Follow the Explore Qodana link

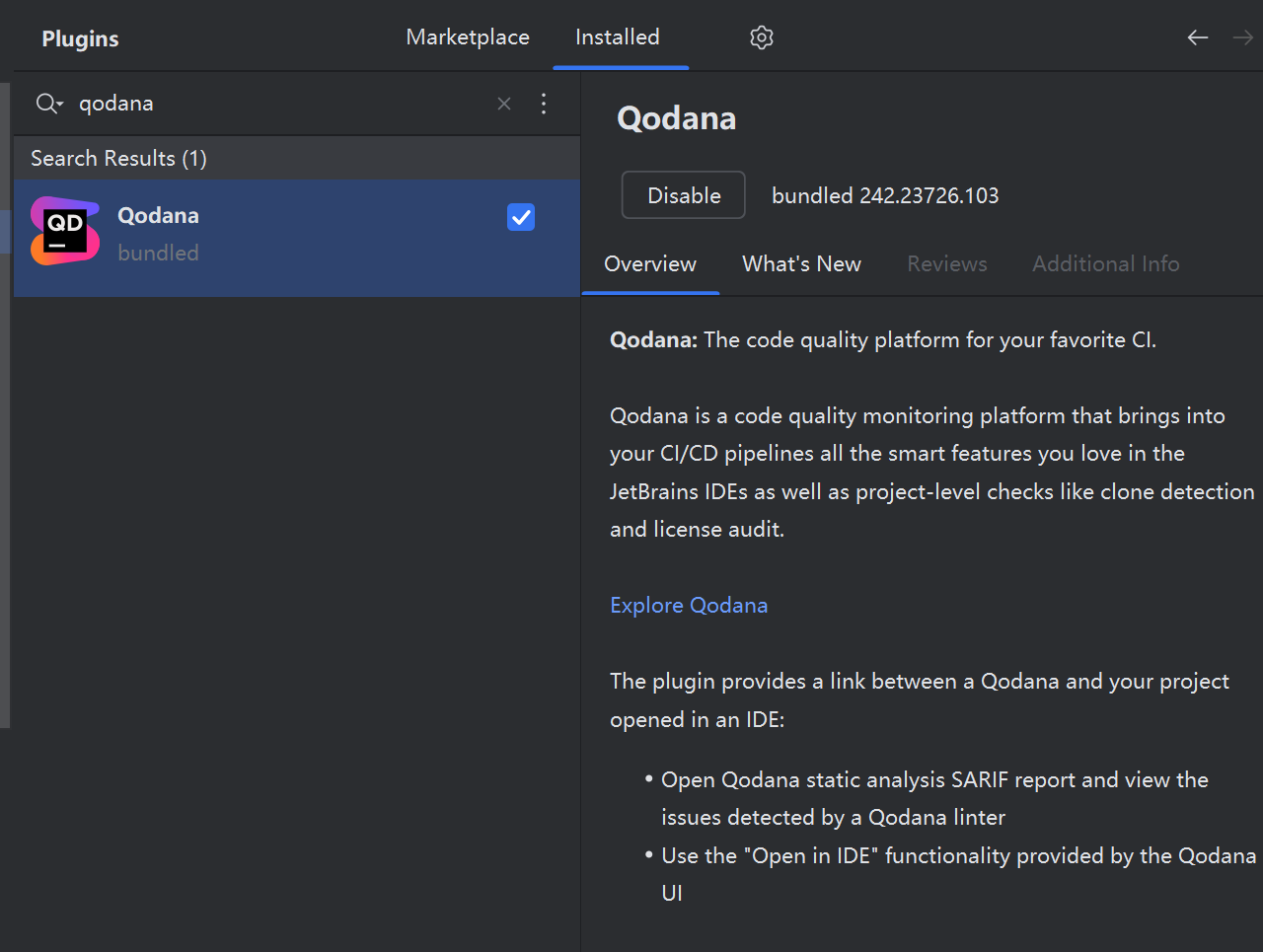[x=689, y=606]
